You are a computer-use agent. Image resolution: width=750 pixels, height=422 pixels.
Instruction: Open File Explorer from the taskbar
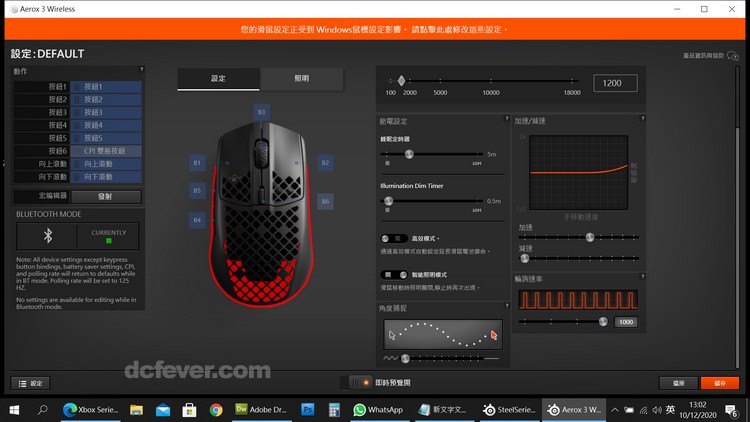[x=136, y=410]
